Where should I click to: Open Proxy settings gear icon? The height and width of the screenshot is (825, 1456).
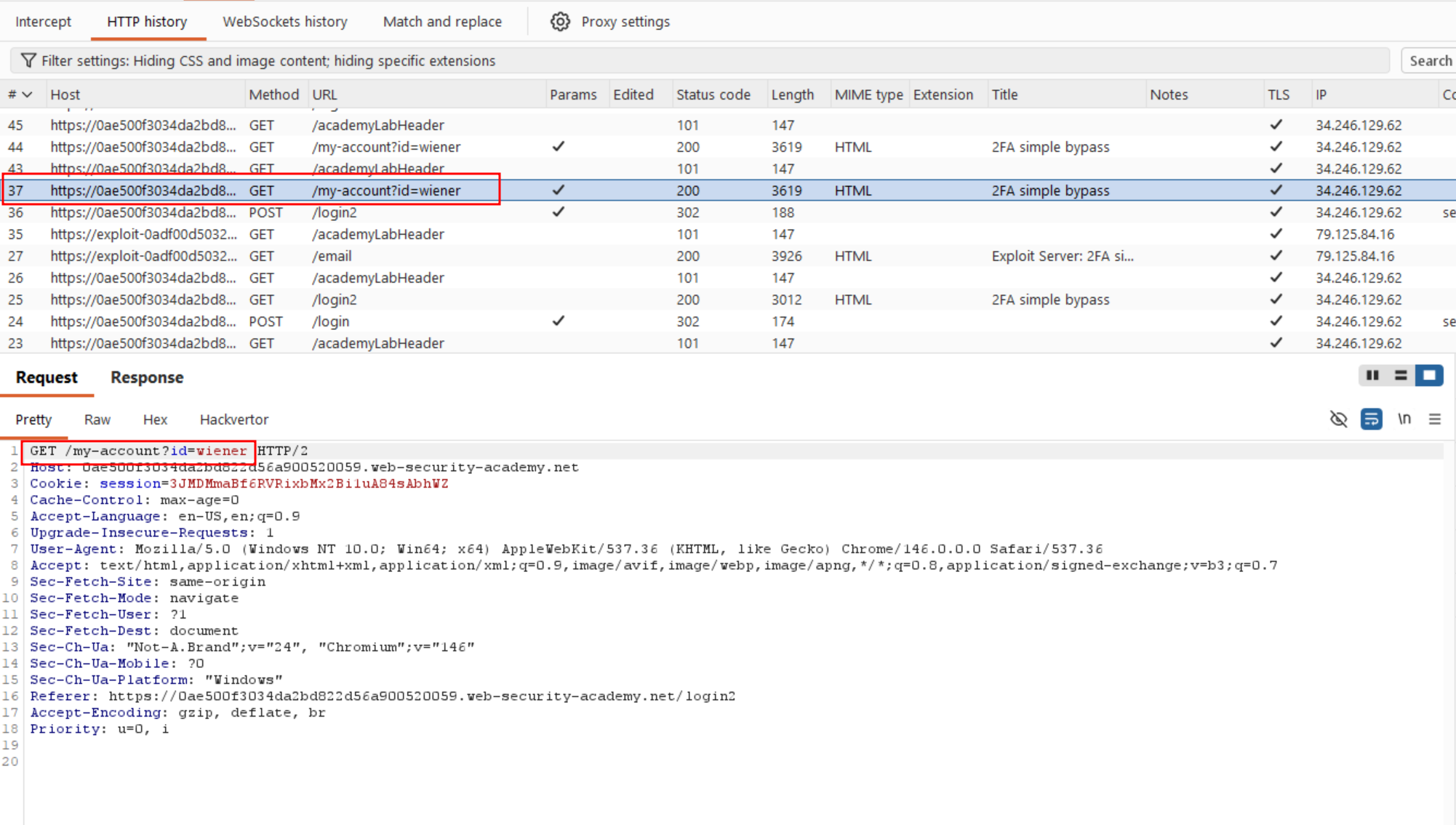(560, 22)
